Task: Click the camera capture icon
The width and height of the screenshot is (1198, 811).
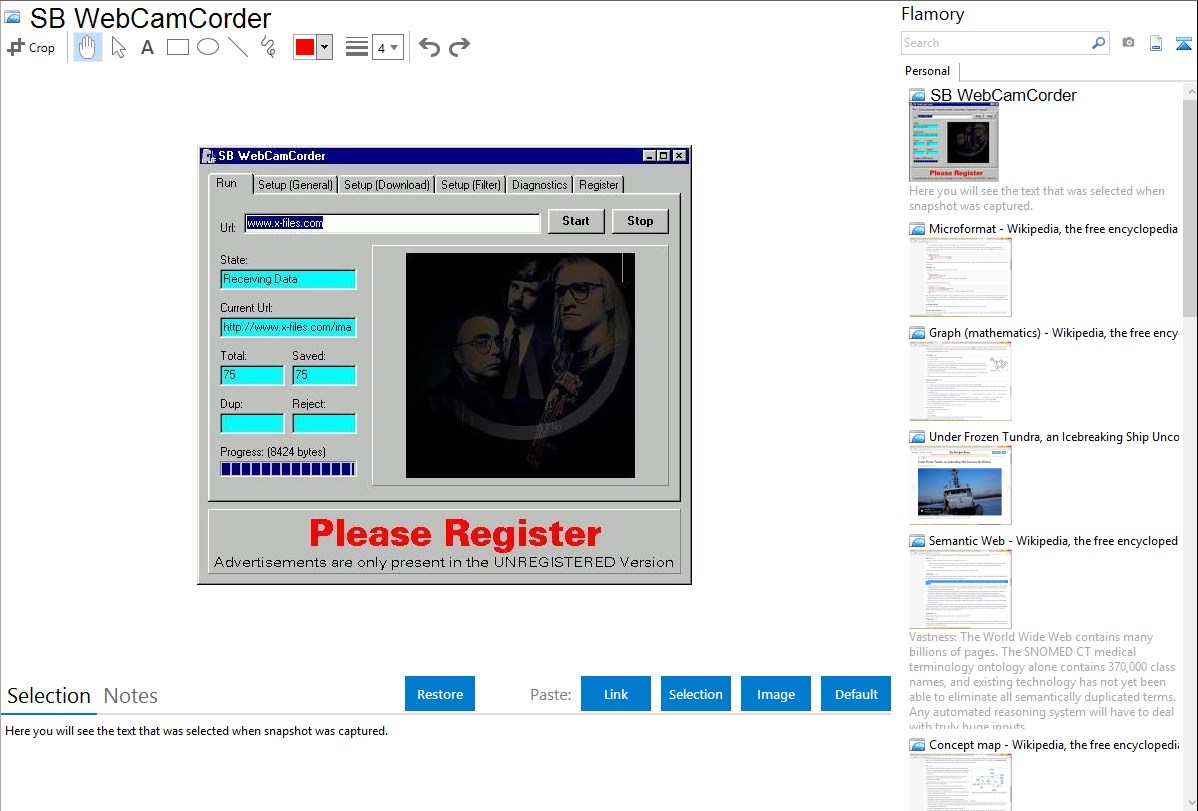Action: click(x=1128, y=43)
